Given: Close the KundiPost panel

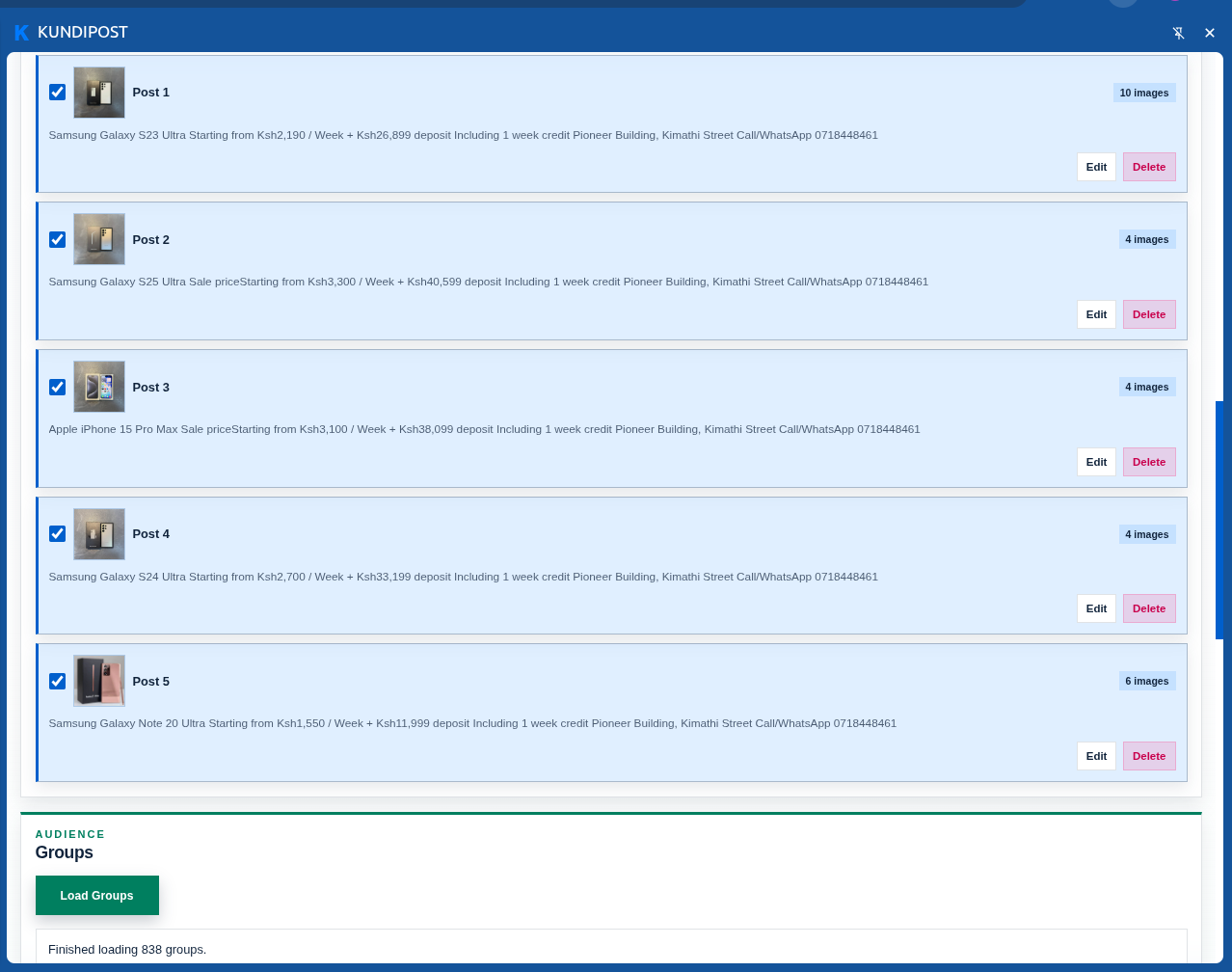Looking at the screenshot, I should pos(1210,33).
